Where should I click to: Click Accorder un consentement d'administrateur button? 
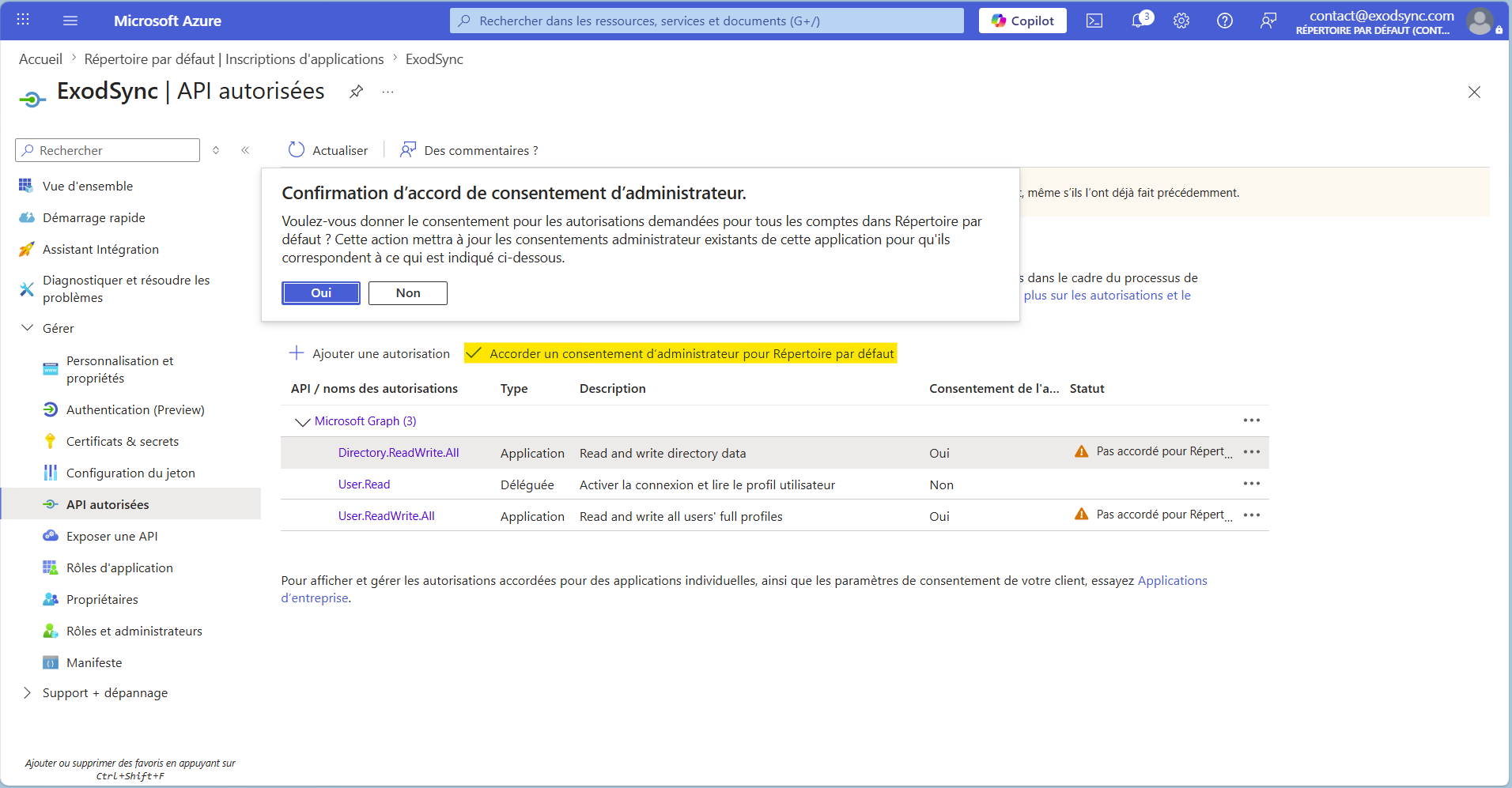click(681, 353)
